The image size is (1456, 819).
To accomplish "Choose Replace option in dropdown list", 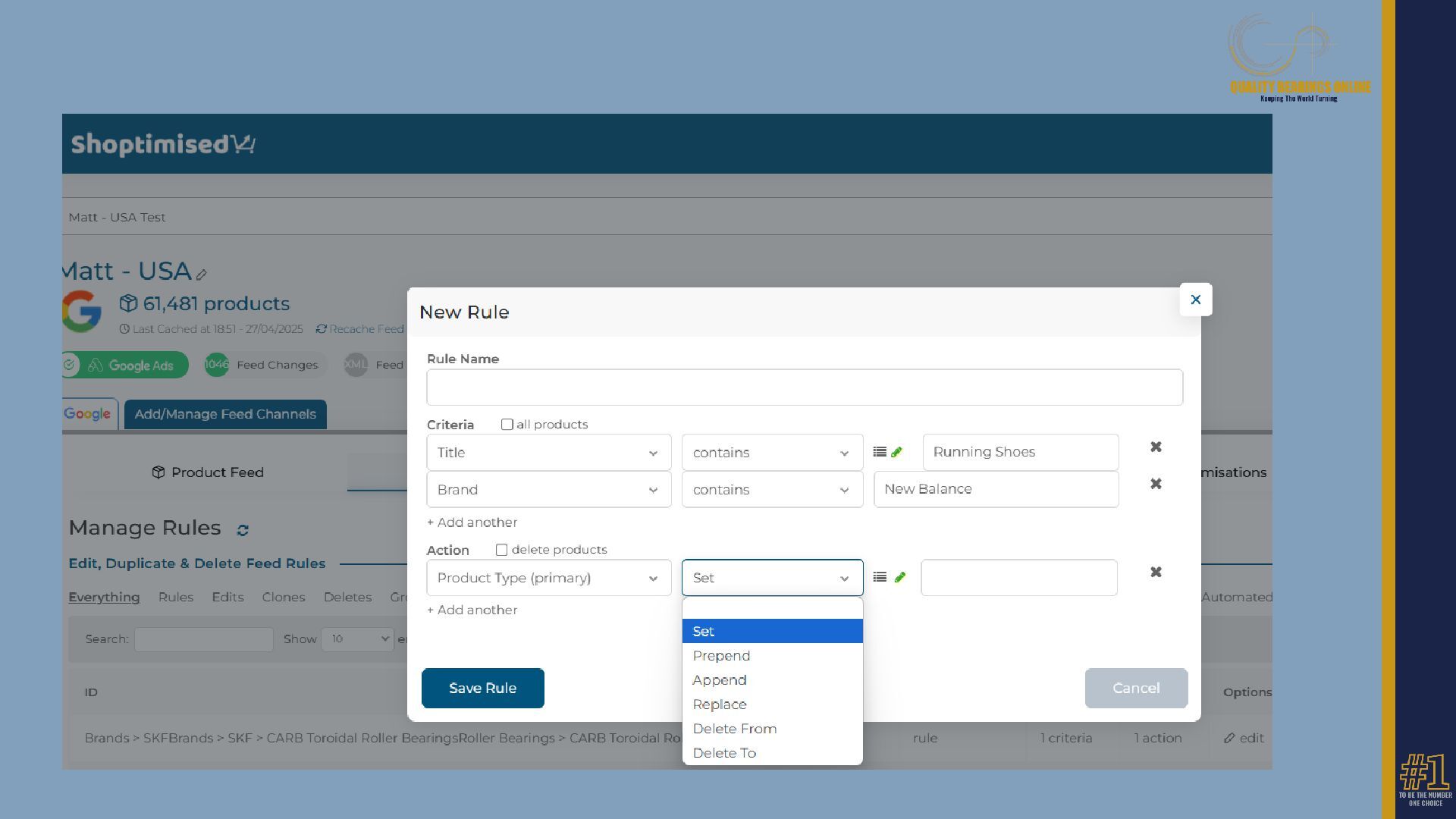I will coord(720,704).
